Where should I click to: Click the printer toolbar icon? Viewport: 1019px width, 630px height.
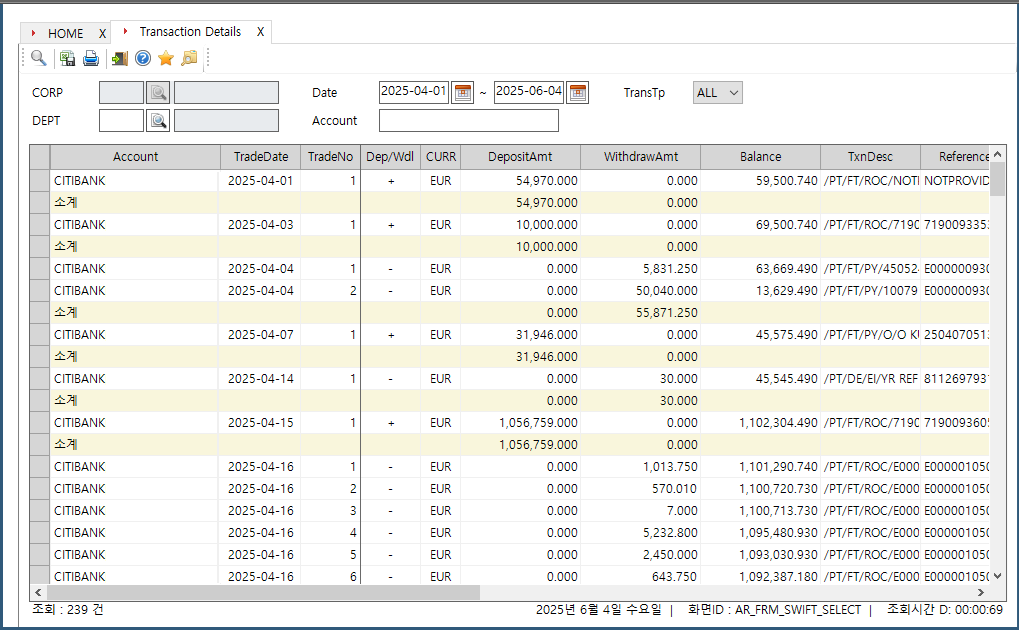click(x=91, y=59)
